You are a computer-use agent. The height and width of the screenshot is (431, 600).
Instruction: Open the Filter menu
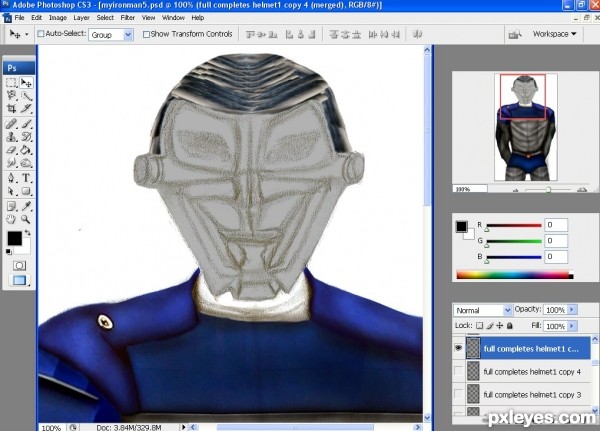(127, 18)
